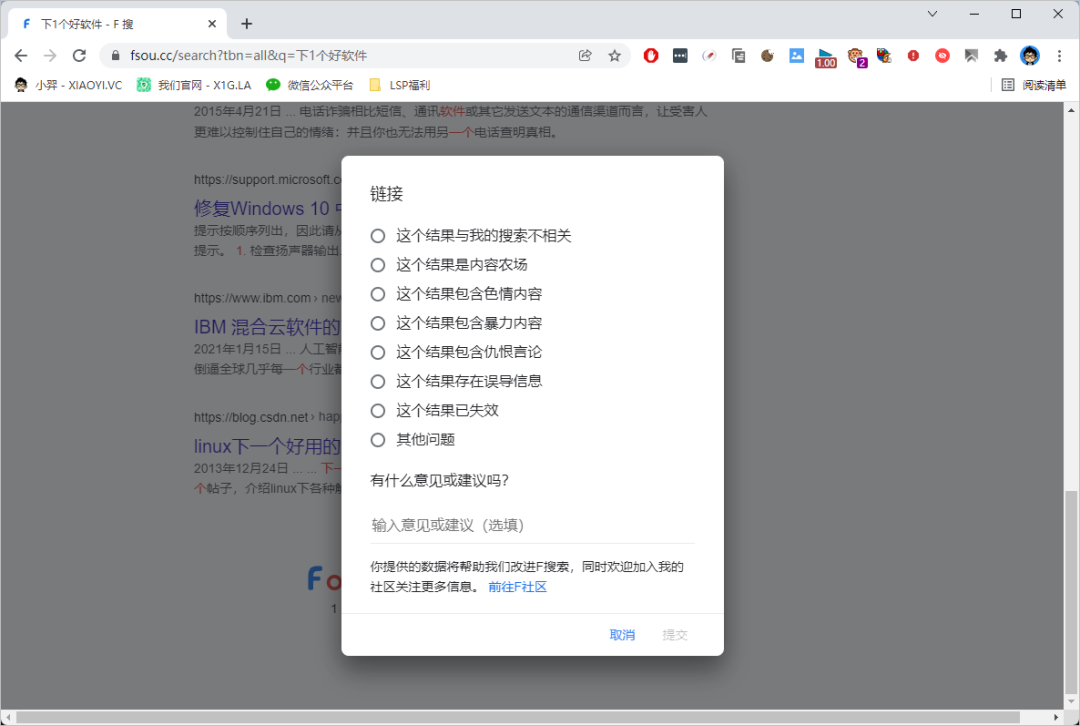Open a new tab with plus button
This screenshot has width=1080, height=726.
click(x=247, y=24)
